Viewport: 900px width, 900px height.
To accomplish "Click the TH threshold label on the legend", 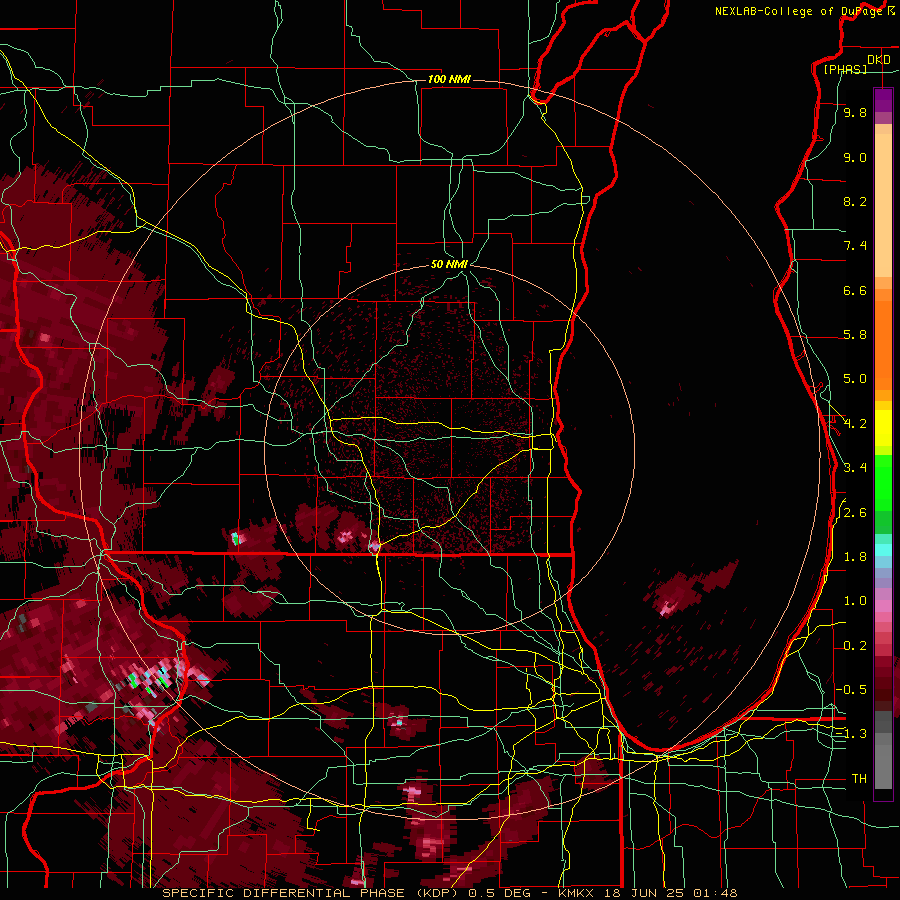I will [x=859, y=778].
